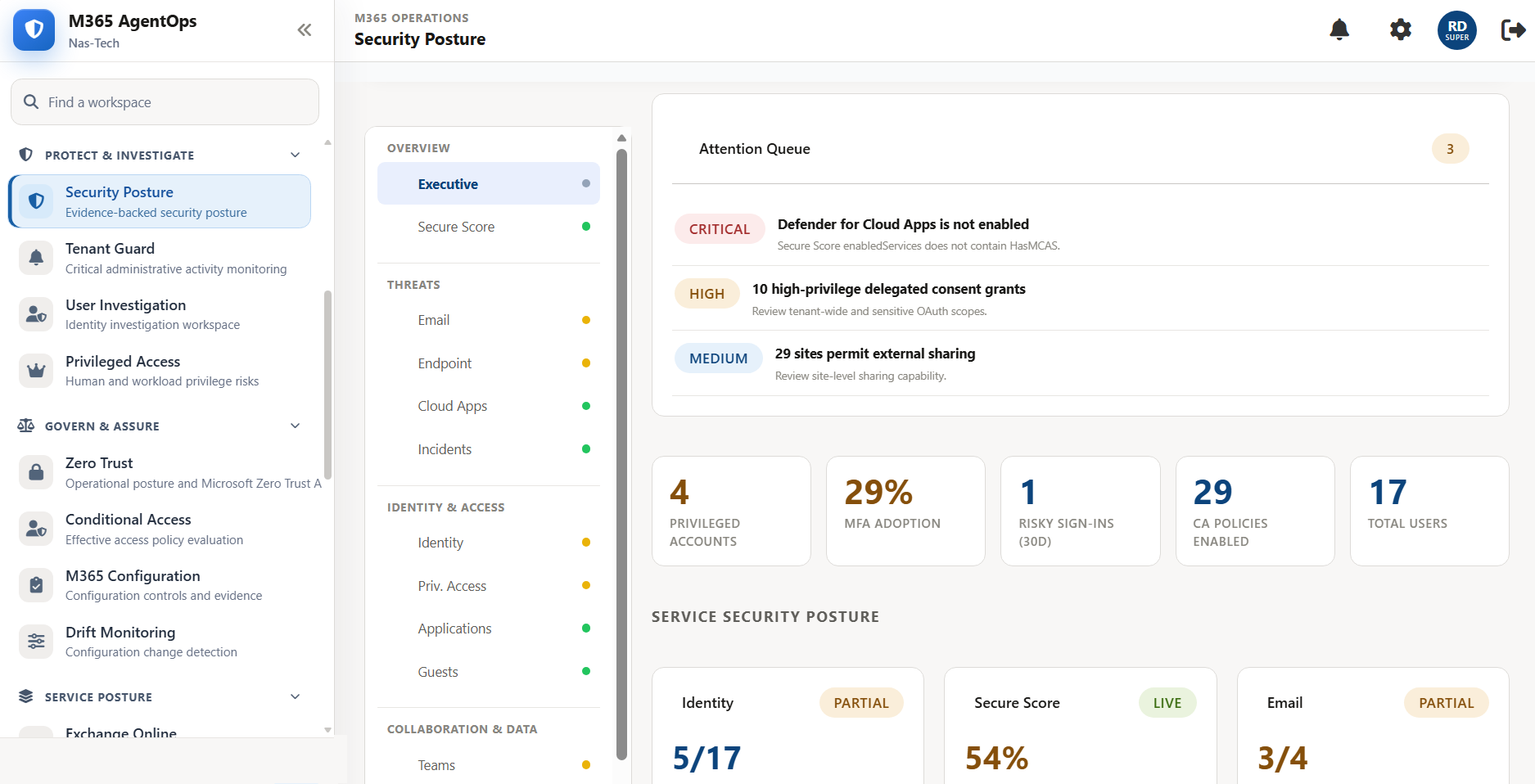The height and width of the screenshot is (784, 1535).
Task: Click the MFA Adoption stat card
Action: [905, 511]
